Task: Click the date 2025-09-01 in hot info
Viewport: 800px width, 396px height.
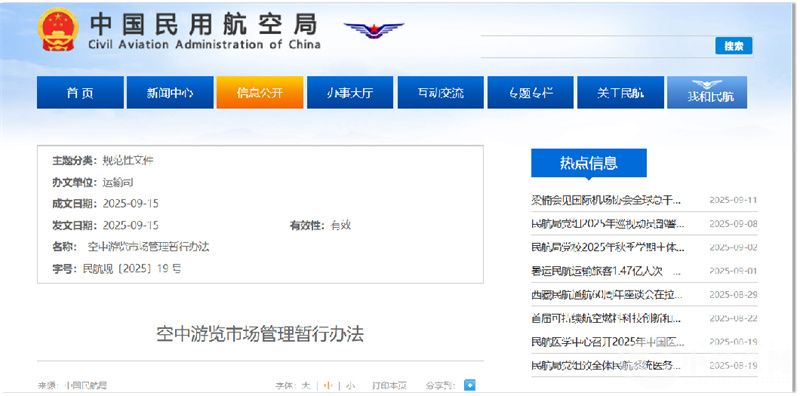Action: coord(733,271)
